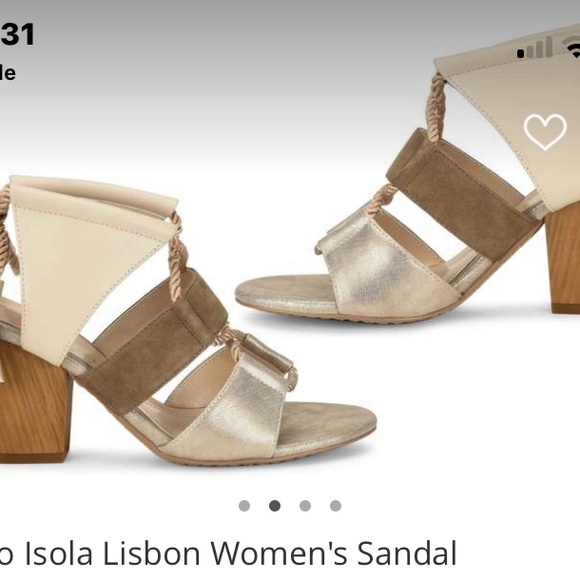The height and width of the screenshot is (580, 580).
Task: Open the Isola Lisbon Women's Sandal title
Action: pos(228,554)
